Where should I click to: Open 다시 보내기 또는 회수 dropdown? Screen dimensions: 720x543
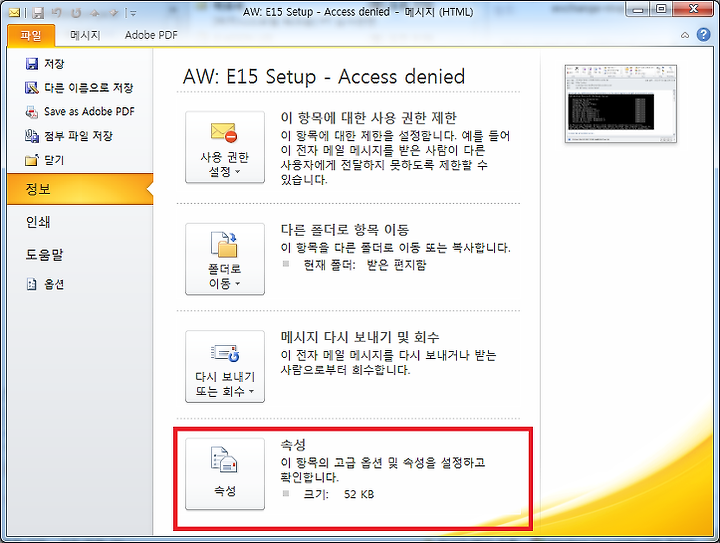[x=225, y=367]
